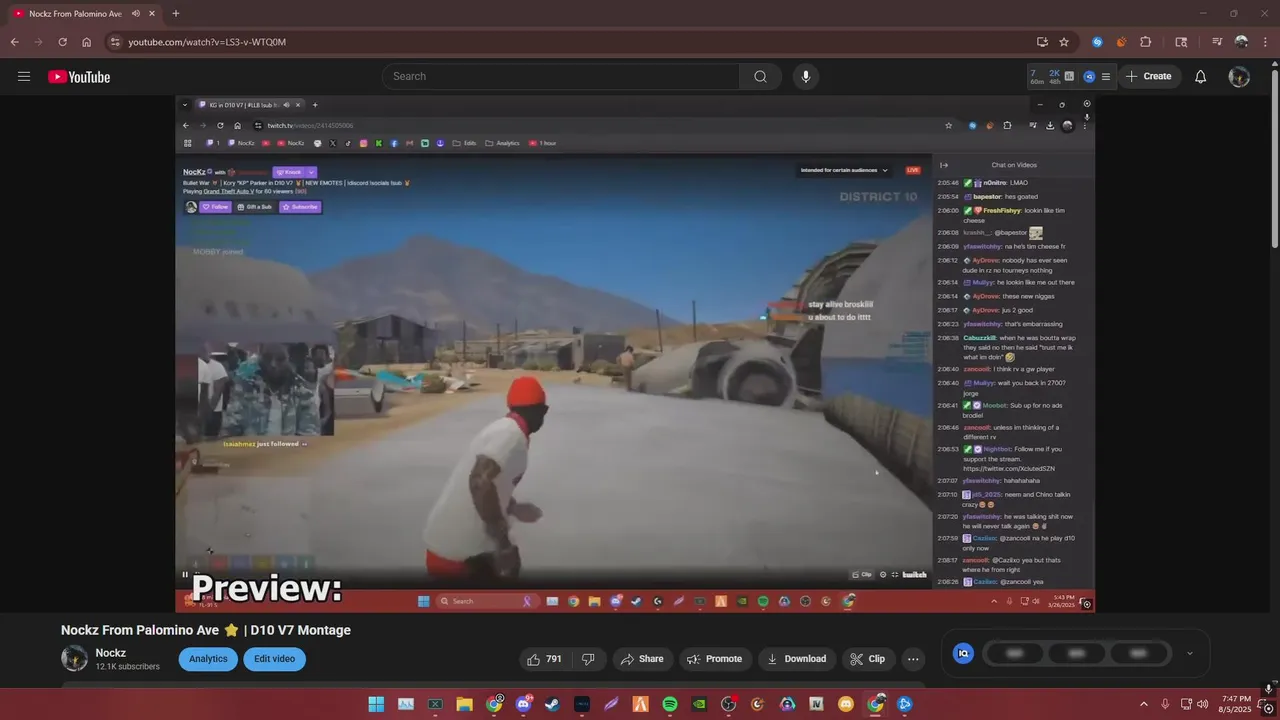This screenshot has width=1280, height=720.
Task: Click the video player to pause
Action: click(635, 353)
